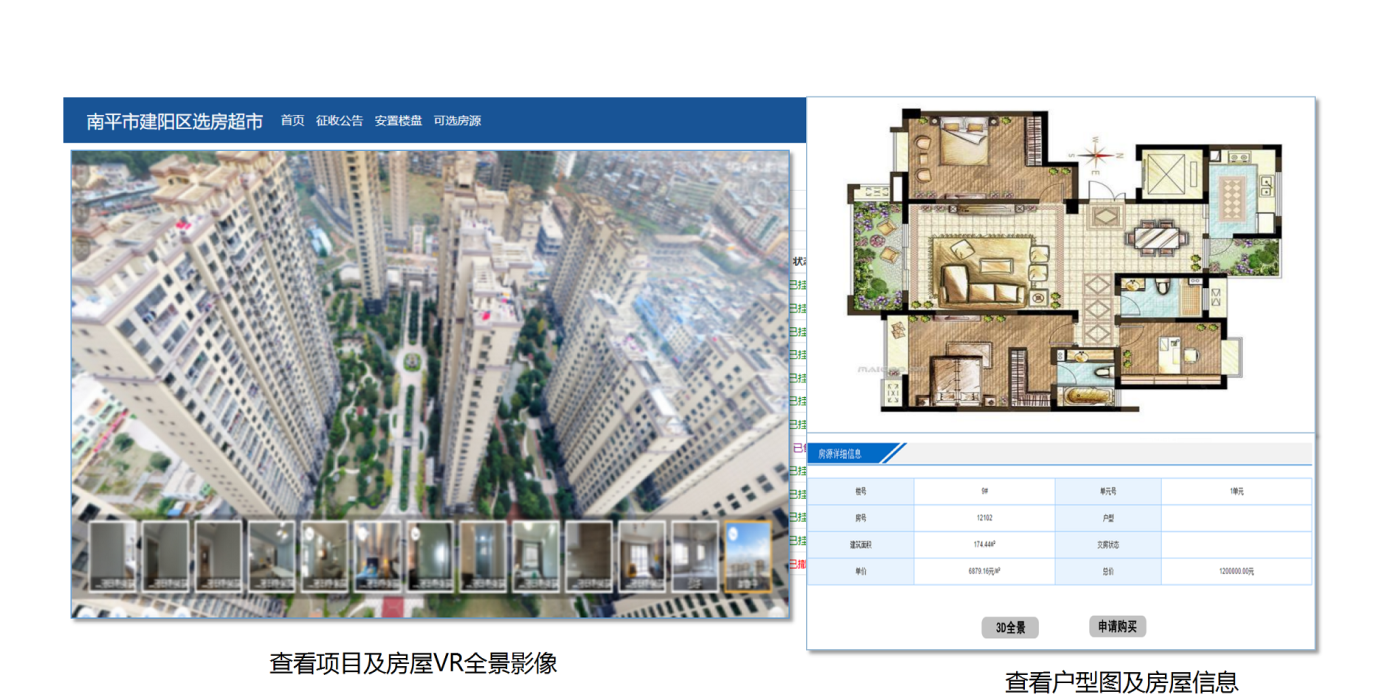
Task: Select the thumbnail showing a yellow chair by window
Action: [641, 557]
